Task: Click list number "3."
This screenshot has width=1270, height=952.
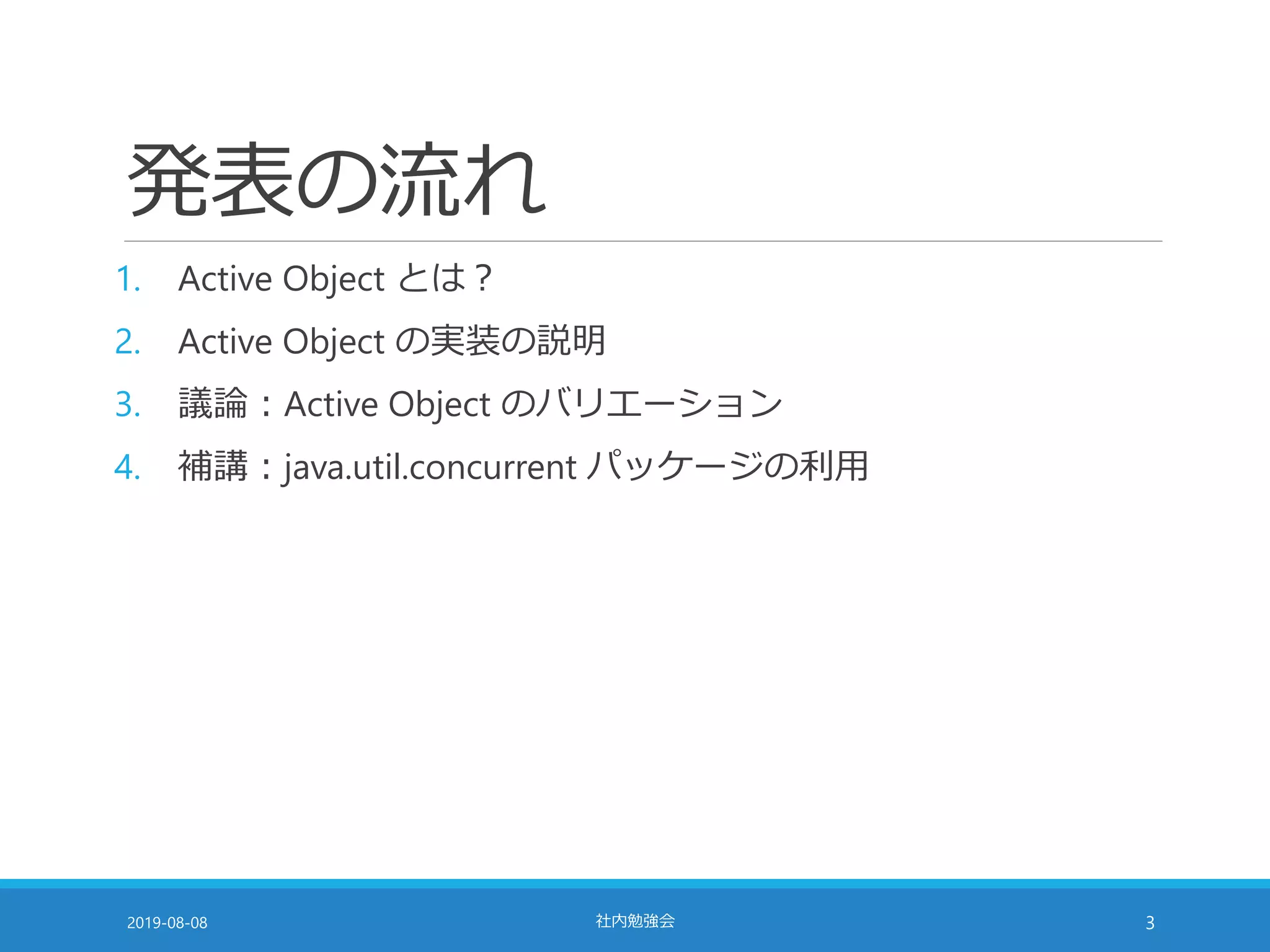Action: (128, 404)
